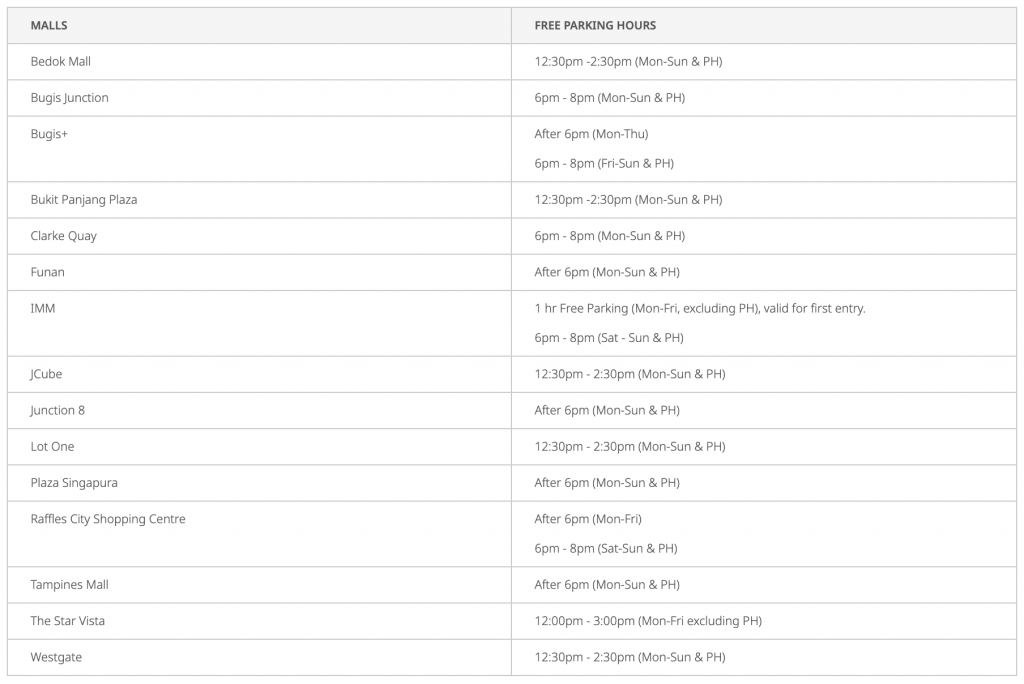Click the JCube mall name
Image resolution: width=1024 pixels, height=684 pixels.
pos(46,374)
